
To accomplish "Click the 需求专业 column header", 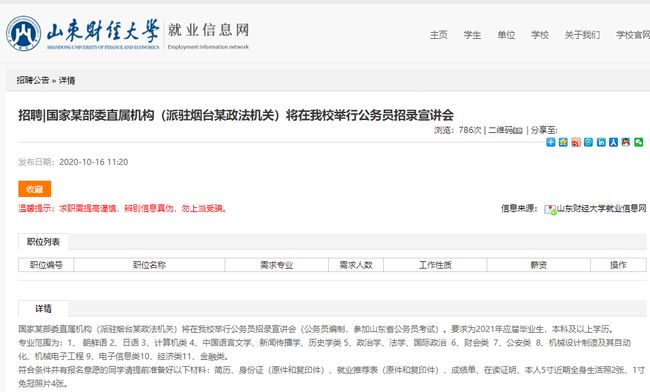I will pos(276,265).
